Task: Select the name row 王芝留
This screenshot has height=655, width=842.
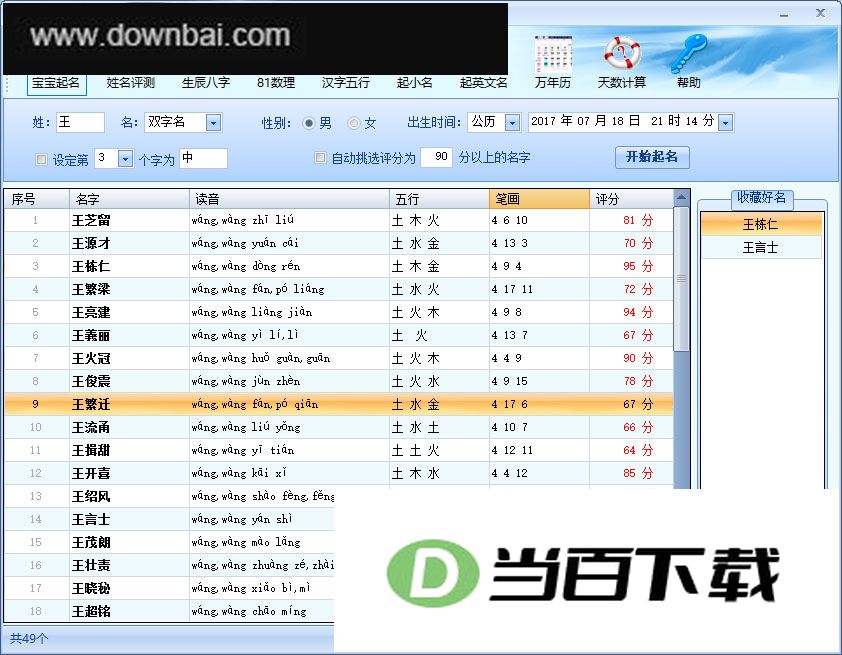Action: 339,220
